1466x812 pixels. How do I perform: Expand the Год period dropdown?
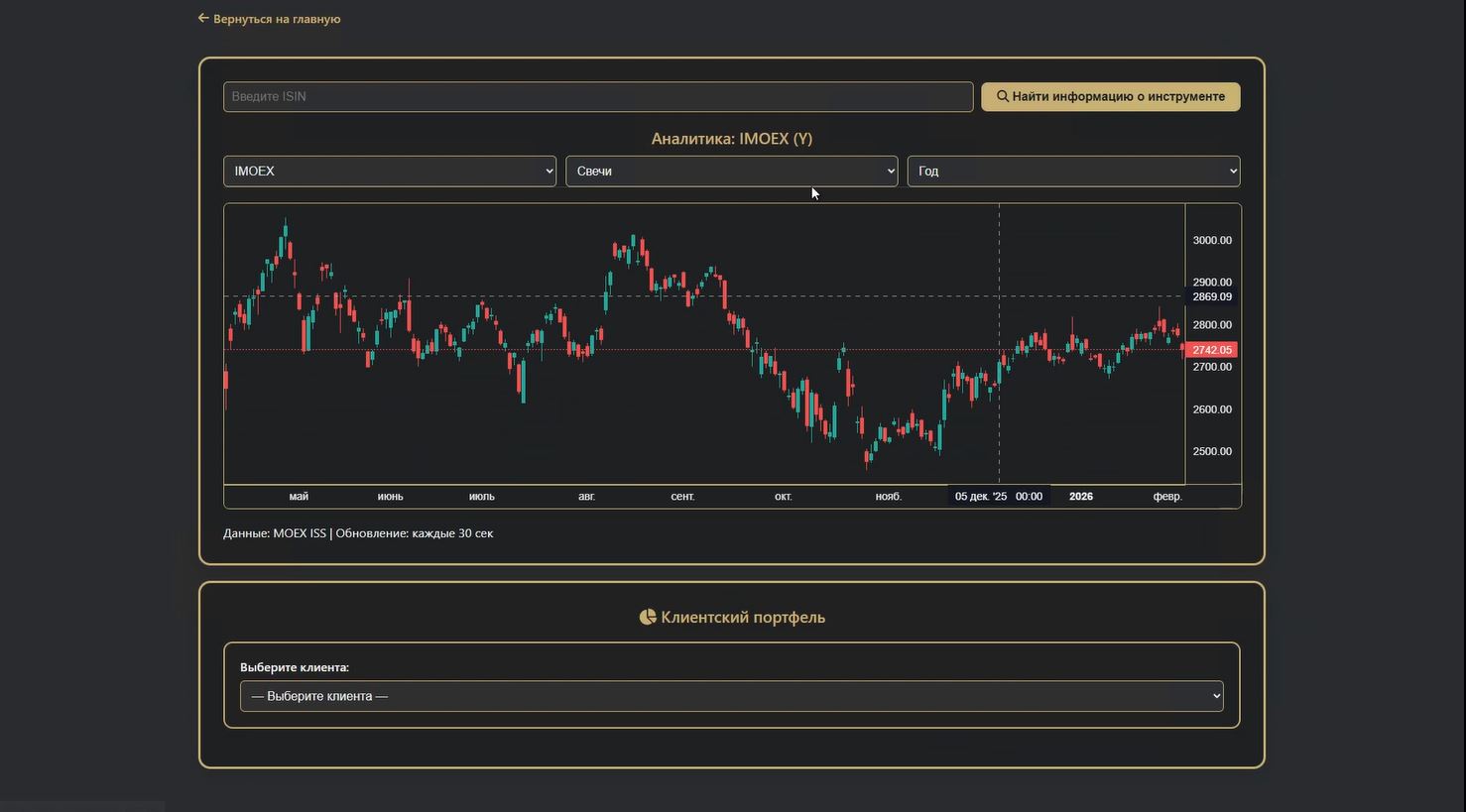point(1073,172)
